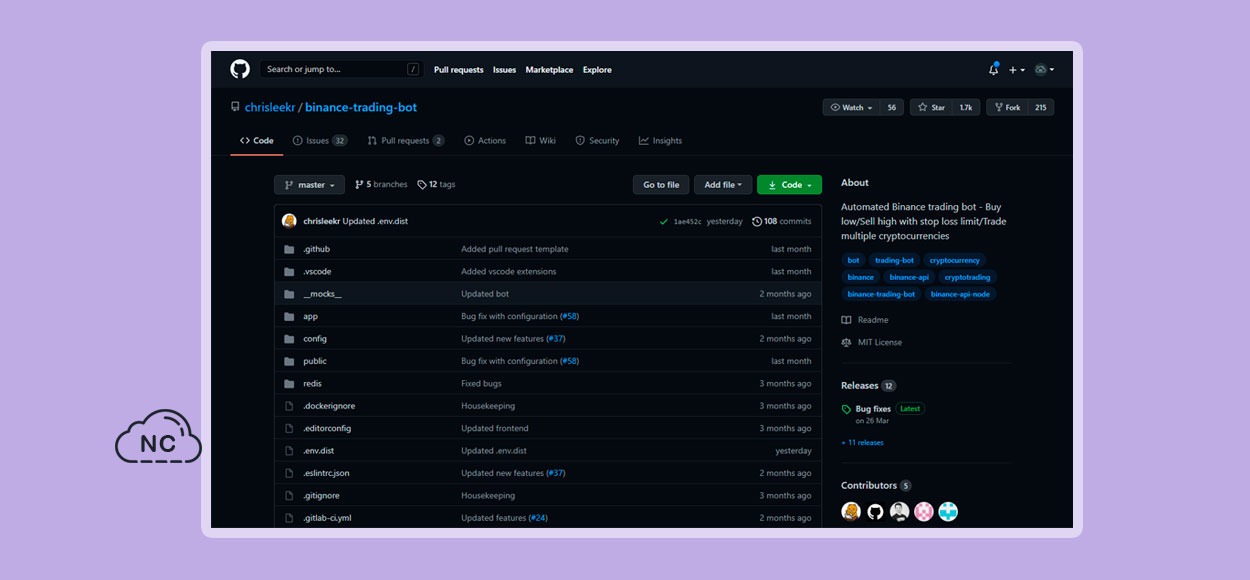Screen dimensions: 1250x580
Task: Focus the Search or jump to field
Action: (x=340, y=69)
